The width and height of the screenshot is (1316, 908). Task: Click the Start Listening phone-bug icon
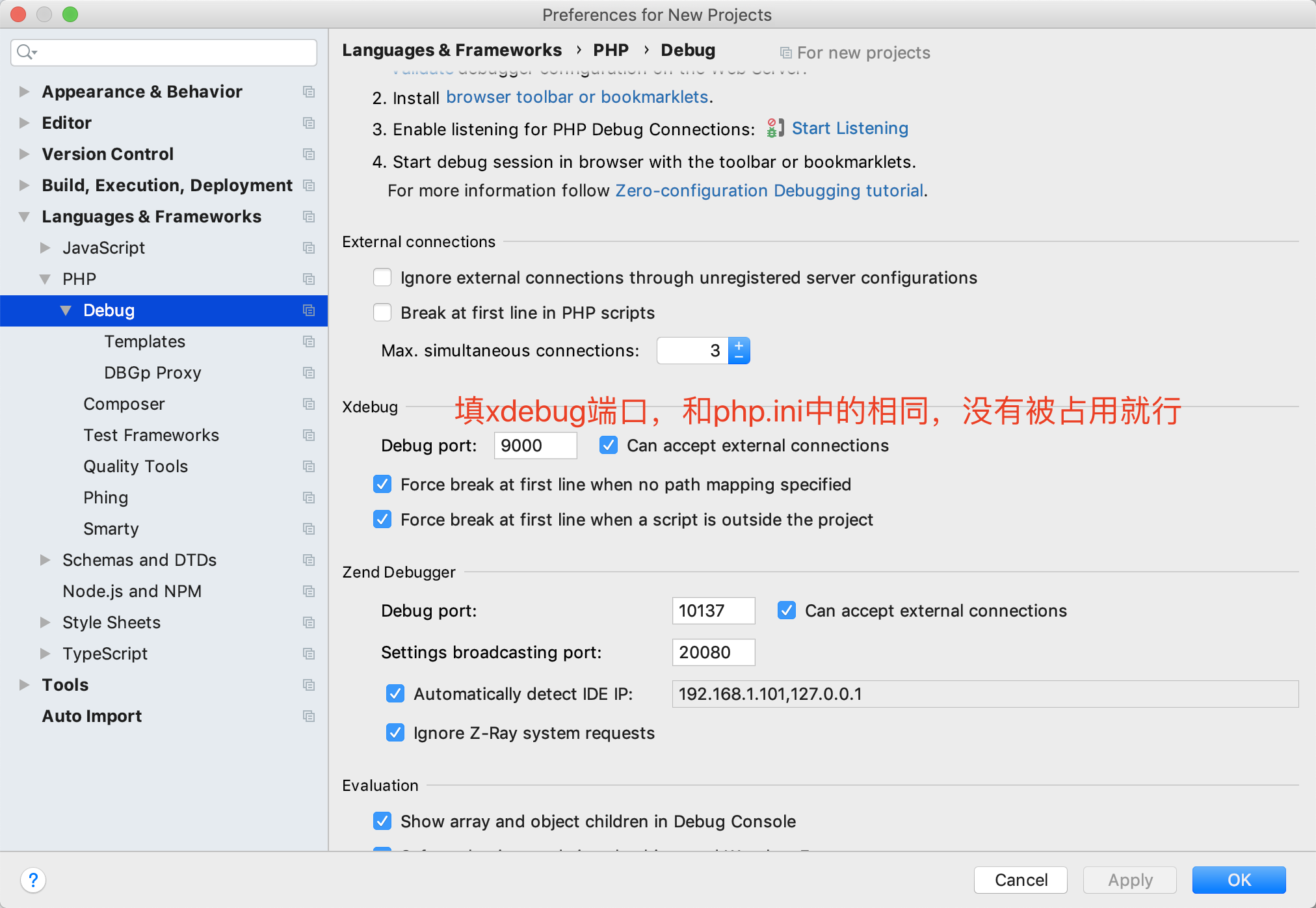(774, 128)
